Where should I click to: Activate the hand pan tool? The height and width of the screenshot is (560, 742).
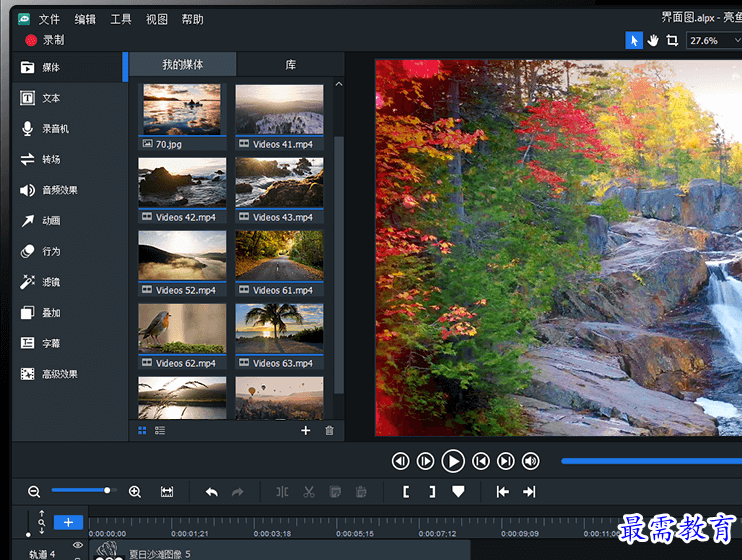653,40
